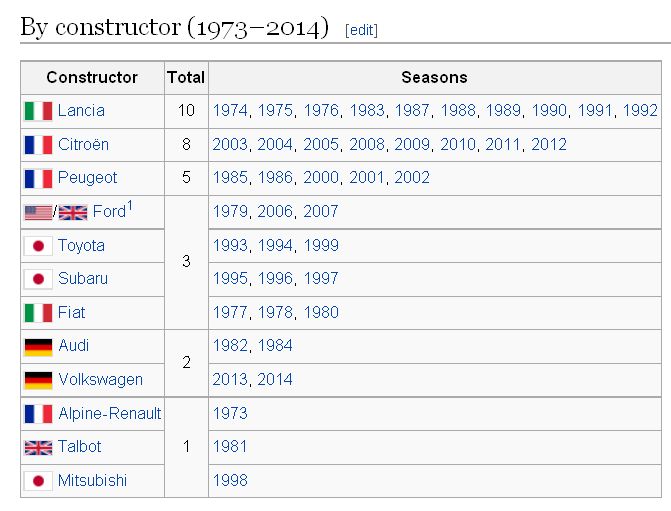
Task: Click the edit link by the heading
Action: coord(360,30)
